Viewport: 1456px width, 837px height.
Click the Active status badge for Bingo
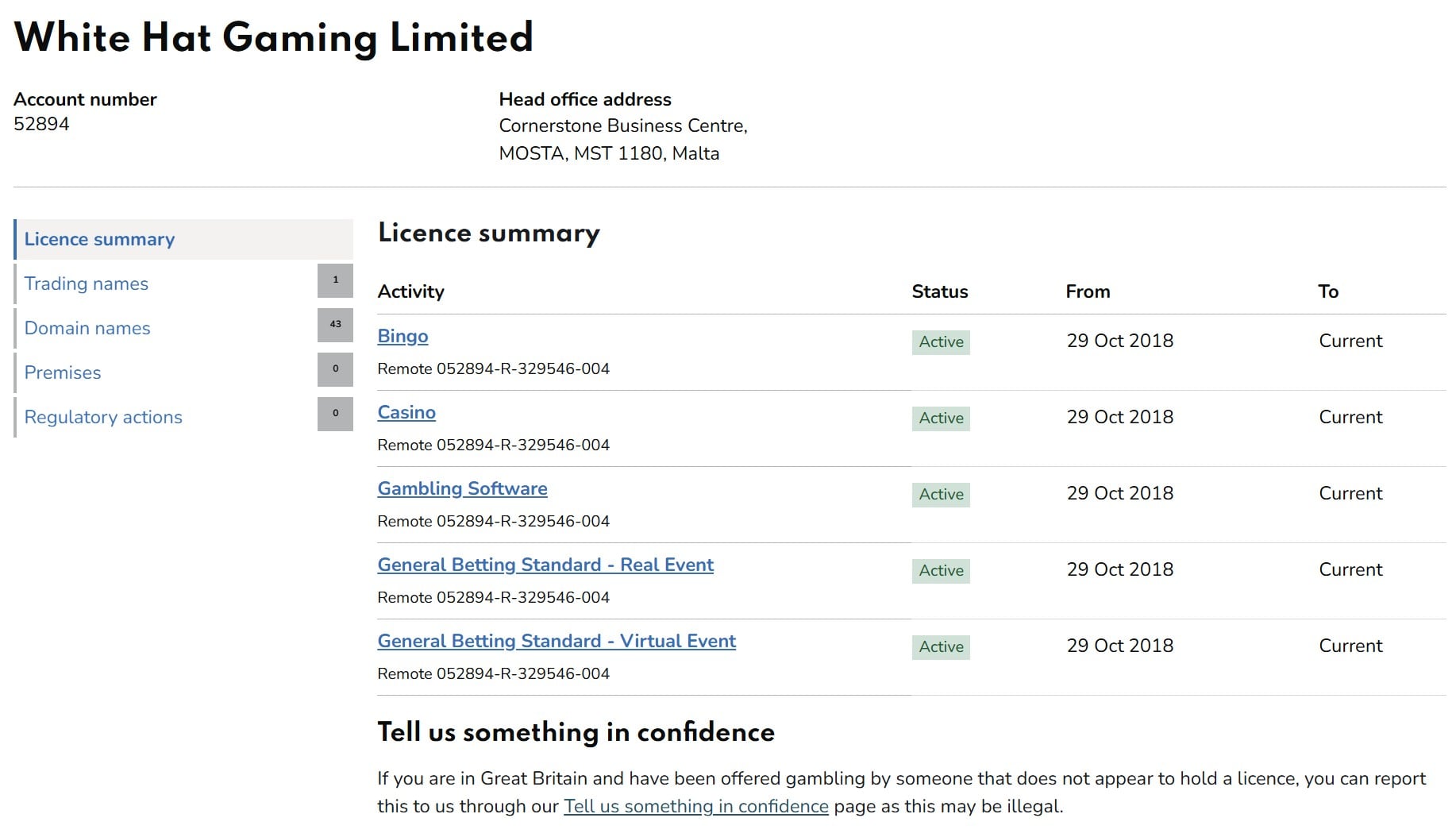point(941,342)
